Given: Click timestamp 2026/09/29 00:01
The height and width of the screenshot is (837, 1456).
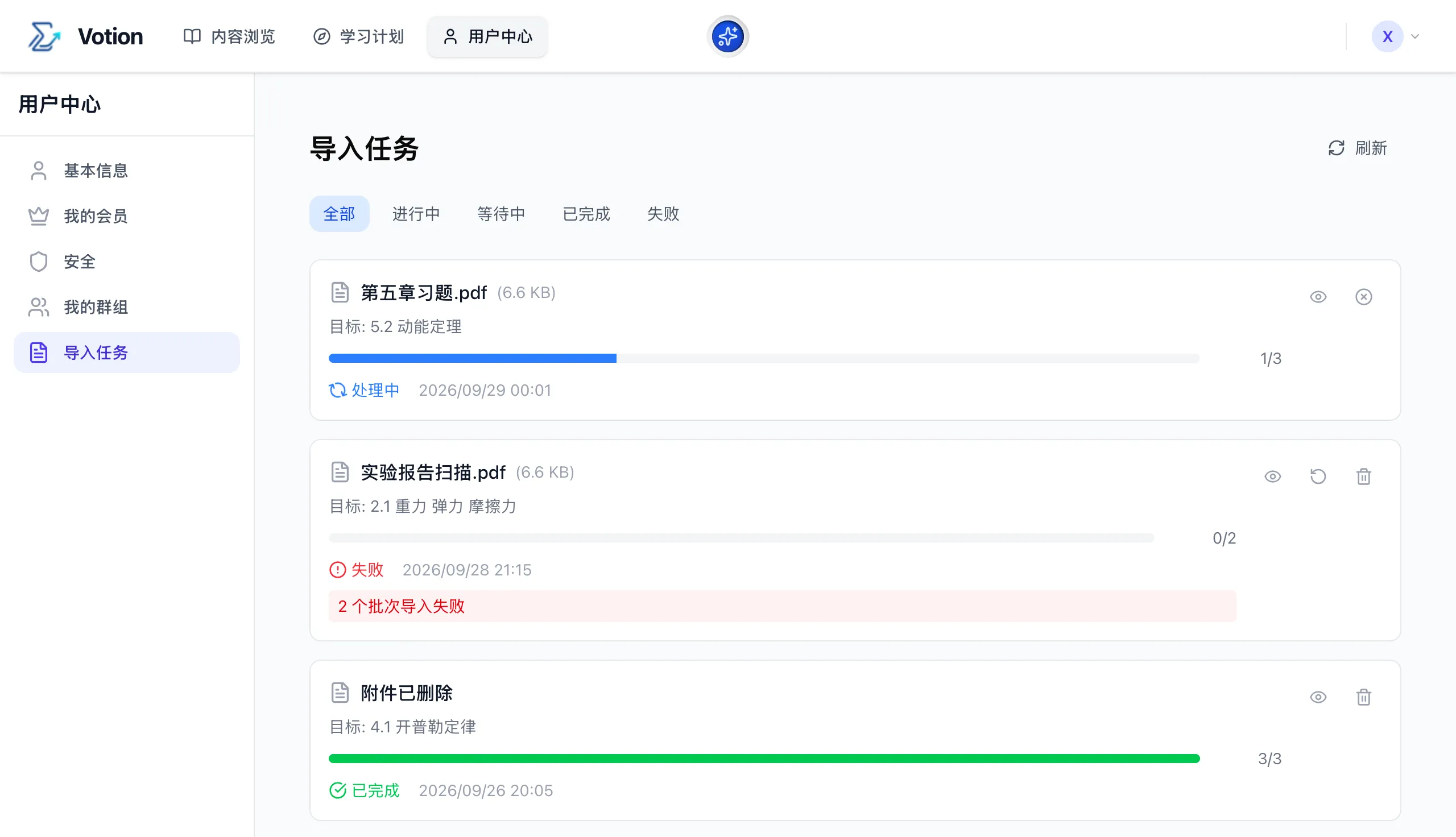Looking at the screenshot, I should 485,390.
